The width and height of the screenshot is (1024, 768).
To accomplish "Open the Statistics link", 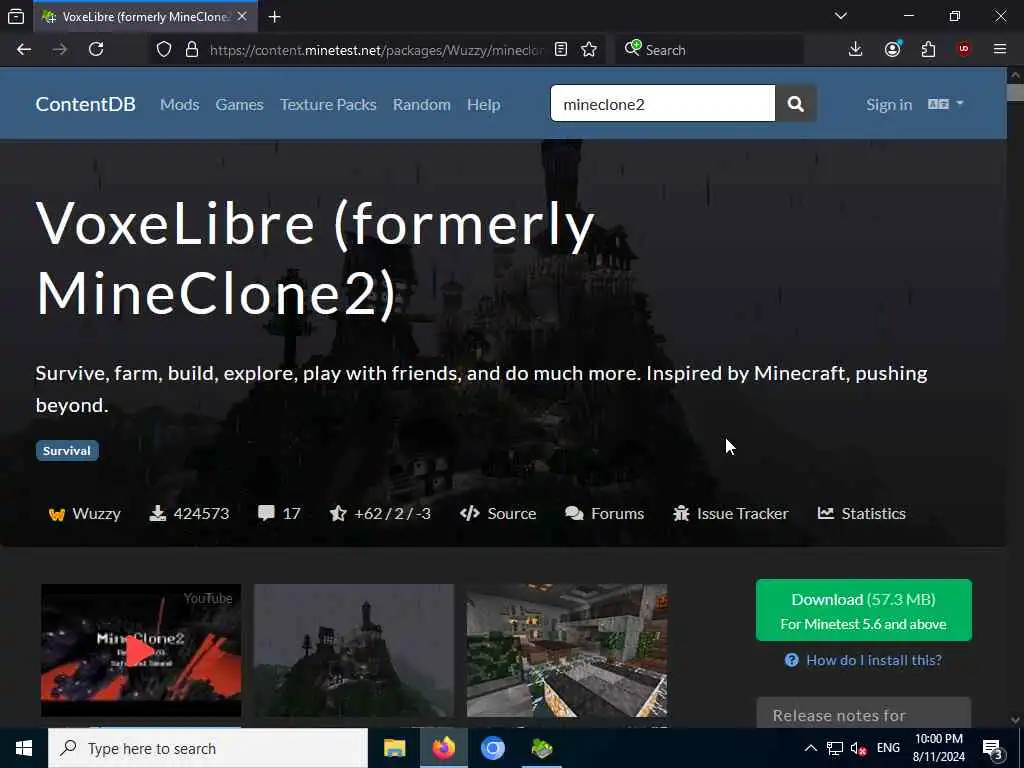I will [861, 513].
